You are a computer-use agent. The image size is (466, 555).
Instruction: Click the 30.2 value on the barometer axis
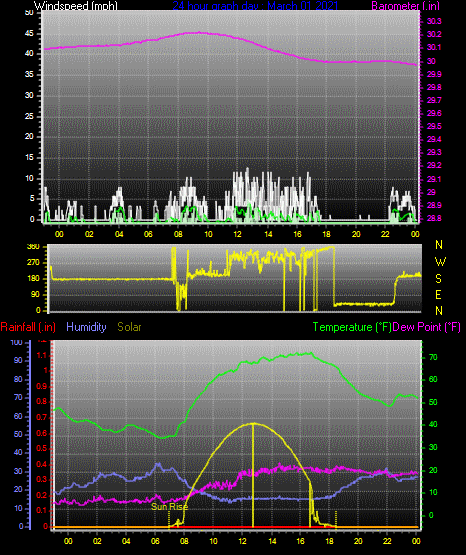[x=434, y=34]
